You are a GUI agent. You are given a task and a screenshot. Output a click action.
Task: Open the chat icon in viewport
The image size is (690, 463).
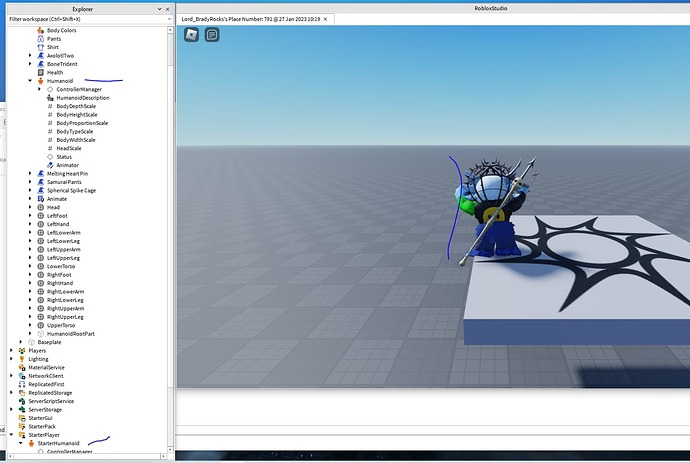(x=212, y=34)
